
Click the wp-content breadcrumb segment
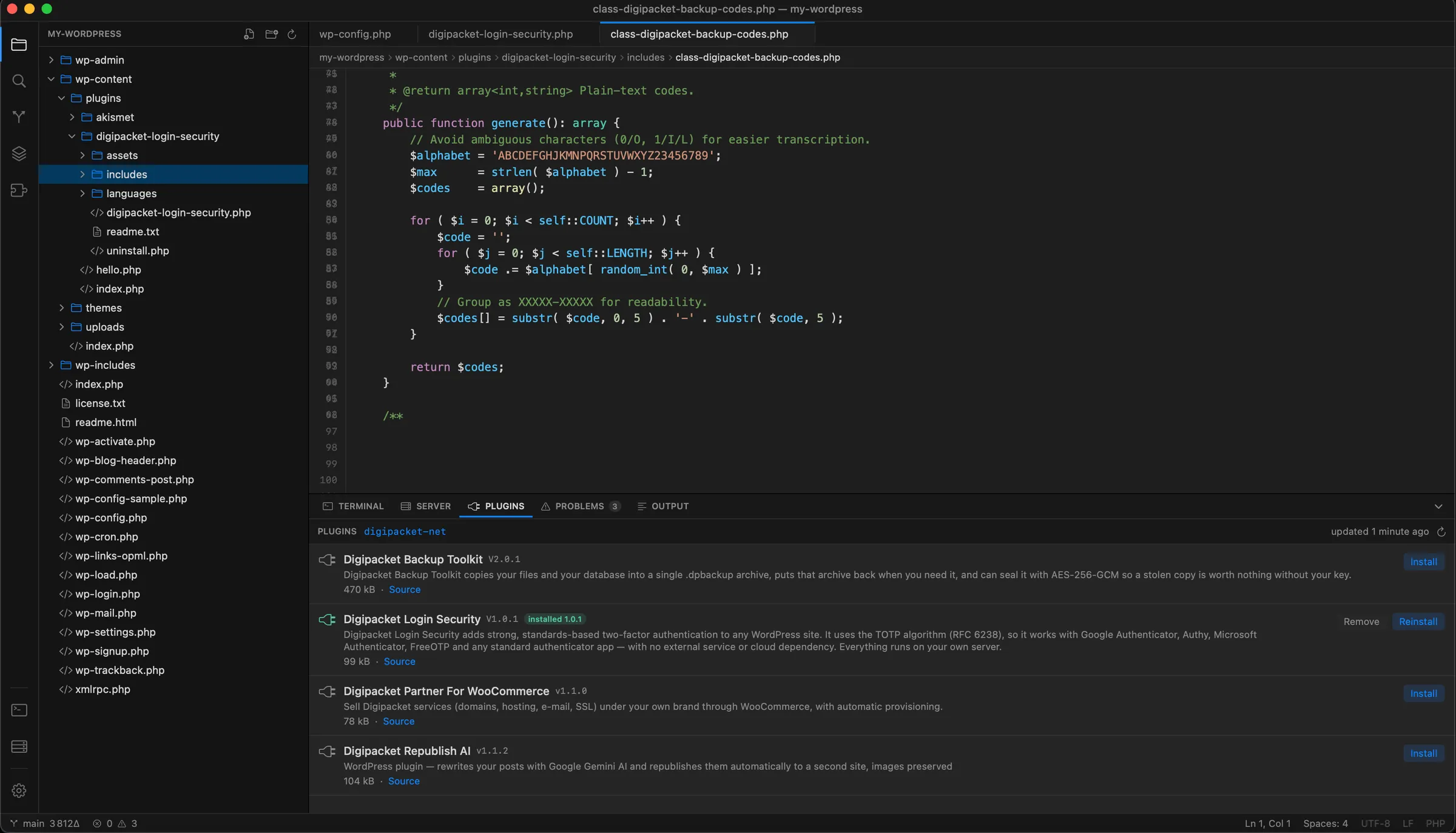tap(421, 58)
